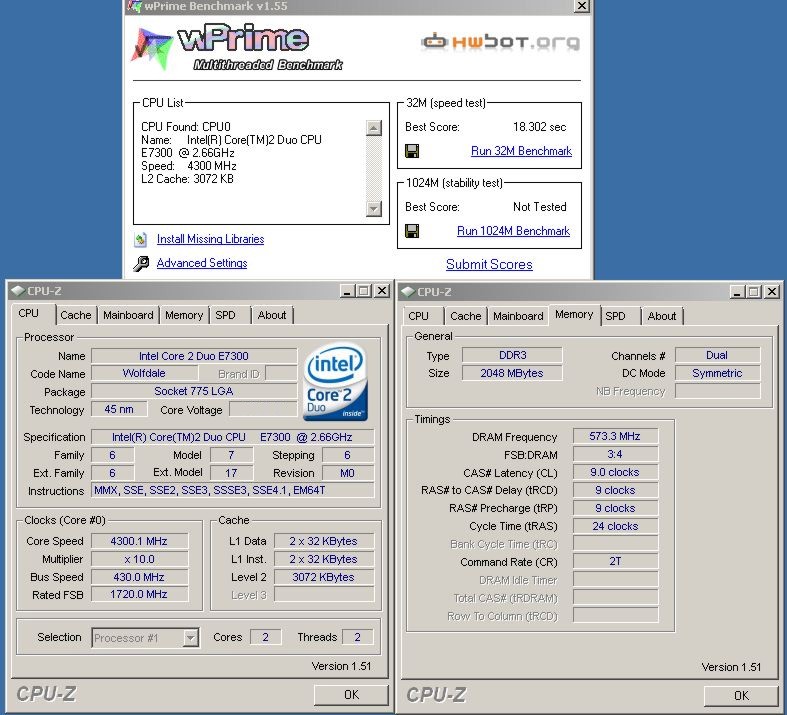787x715 pixels.
Task: Click the Intel Core 2 Duo badge
Action: coord(336,382)
